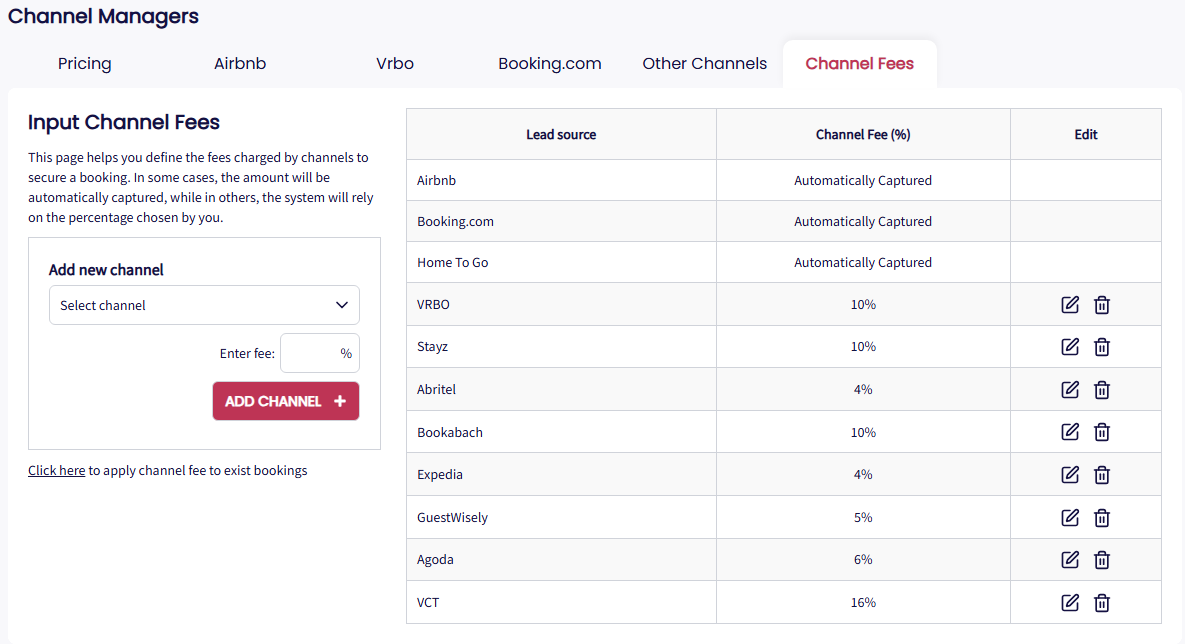1185x644 pixels.
Task: Edit the VRBO channel fee
Action: click(x=1070, y=304)
